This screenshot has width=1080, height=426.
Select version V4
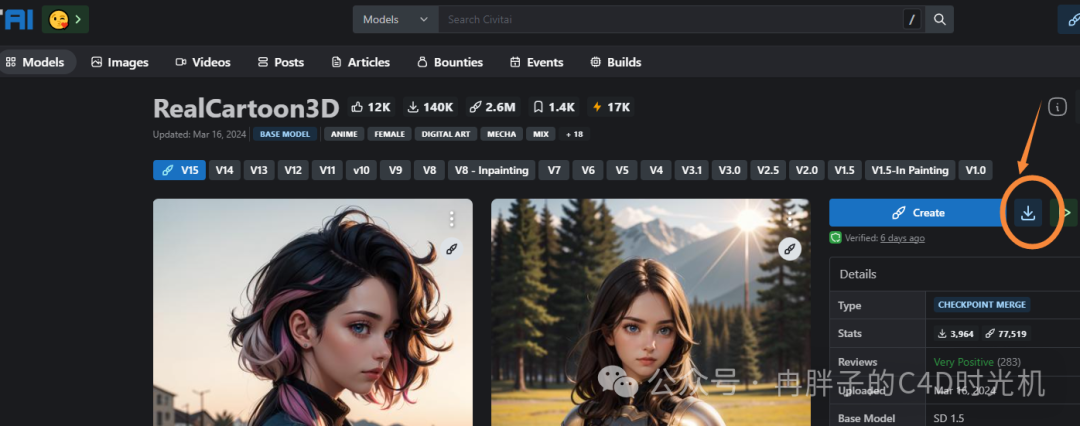coord(656,170)
